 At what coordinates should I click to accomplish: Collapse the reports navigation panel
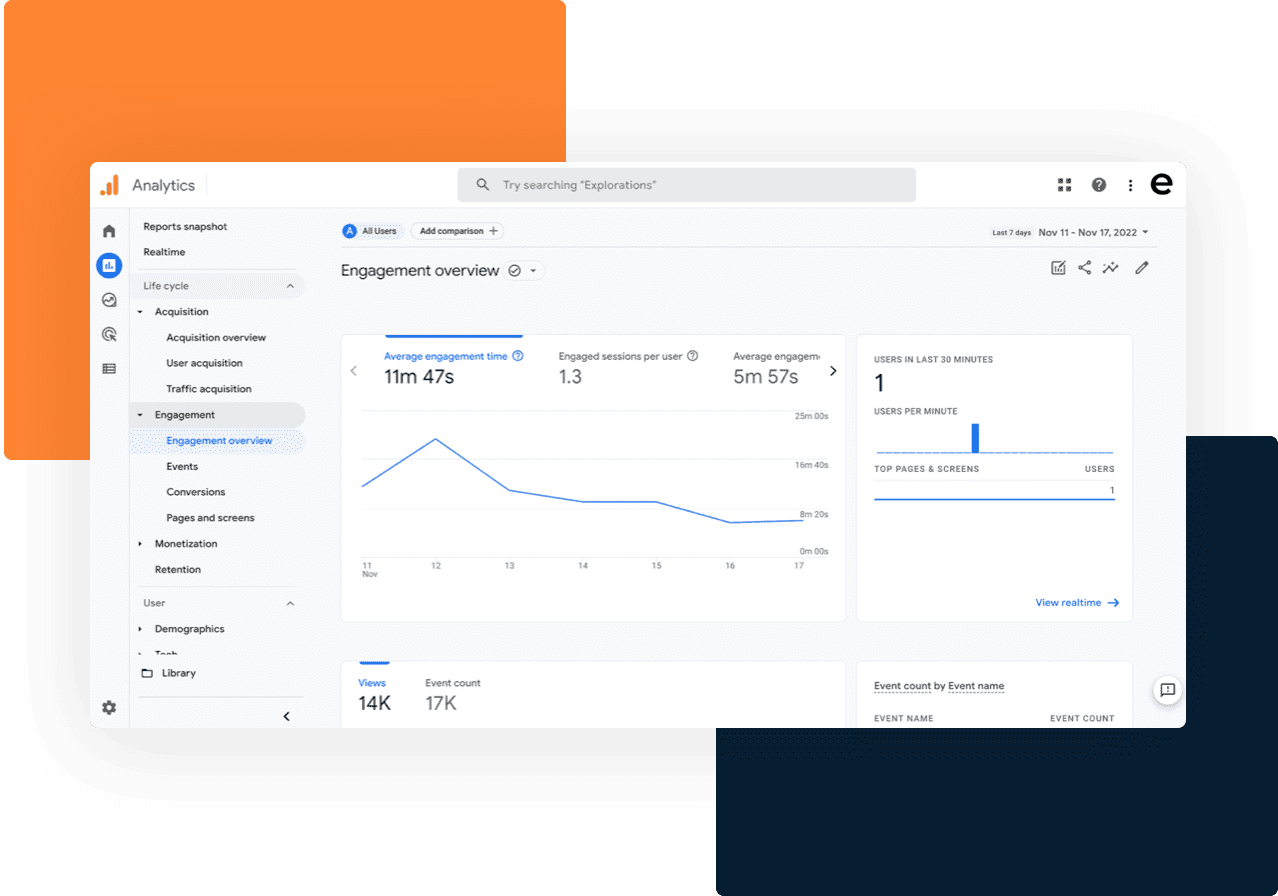pos(286,716)
